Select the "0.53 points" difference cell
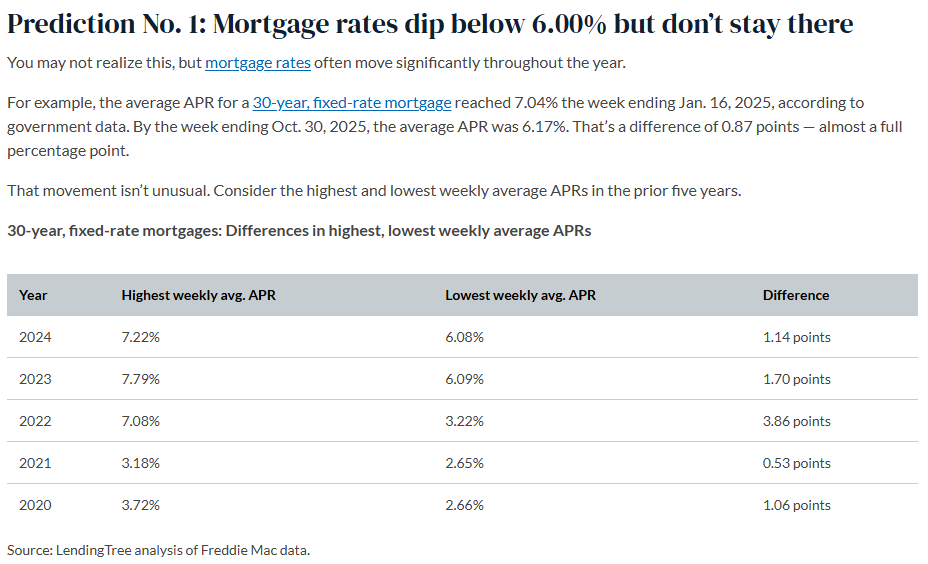 pos(796,463)
